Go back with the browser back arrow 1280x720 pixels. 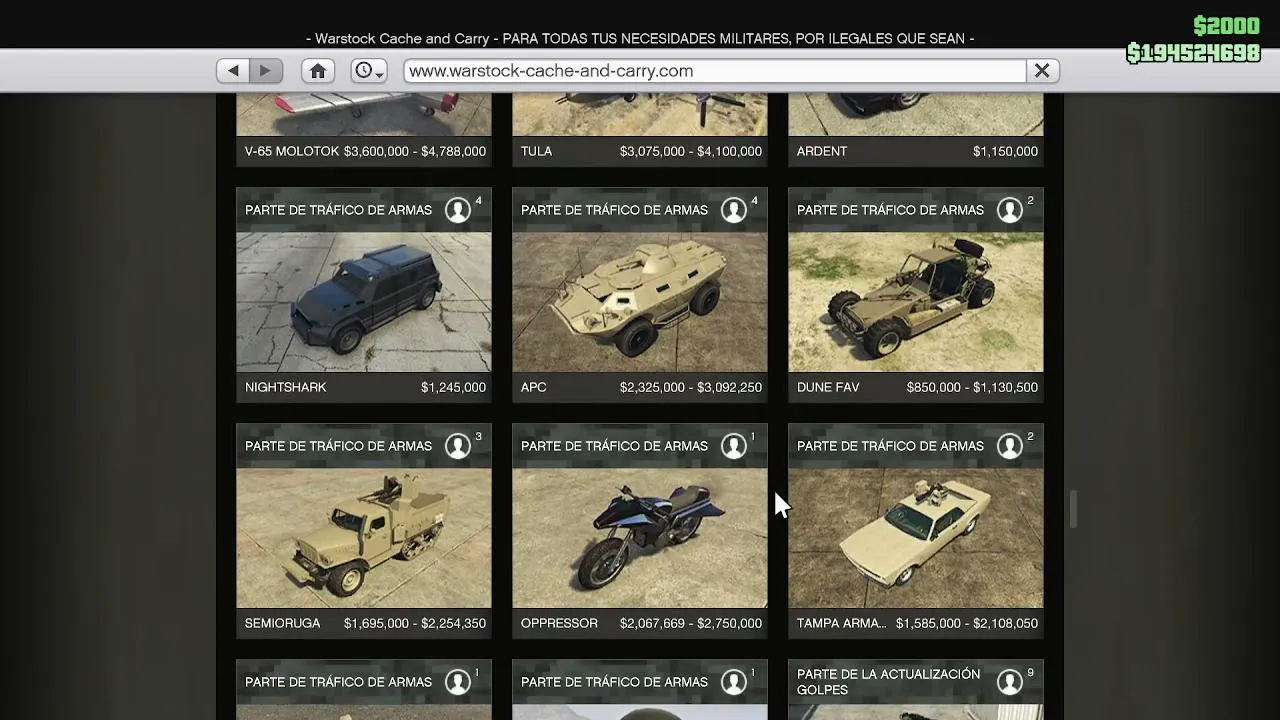pyautogui.click(x=233, y=71)
